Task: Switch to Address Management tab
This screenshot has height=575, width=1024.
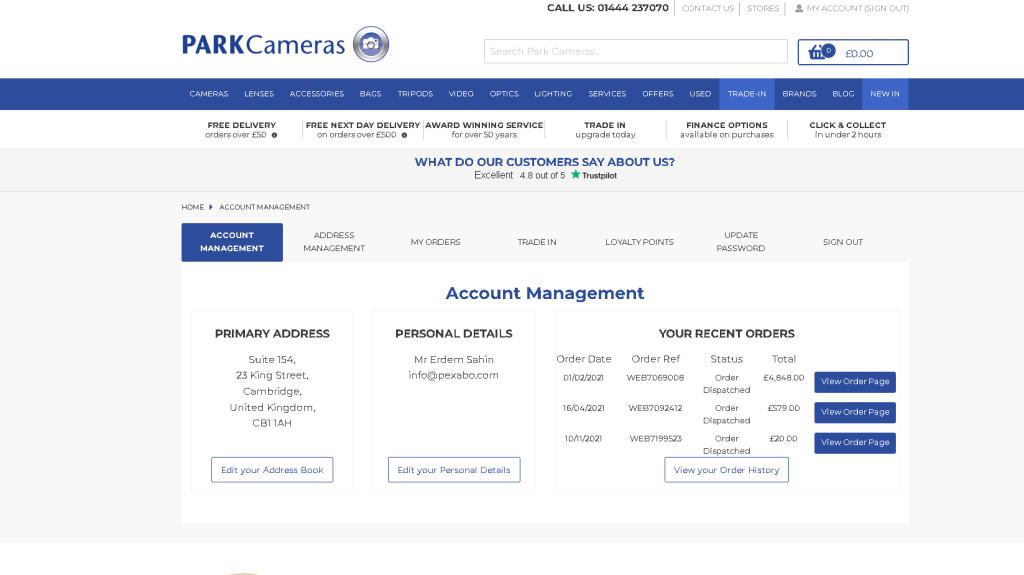Action: point(334,242)
